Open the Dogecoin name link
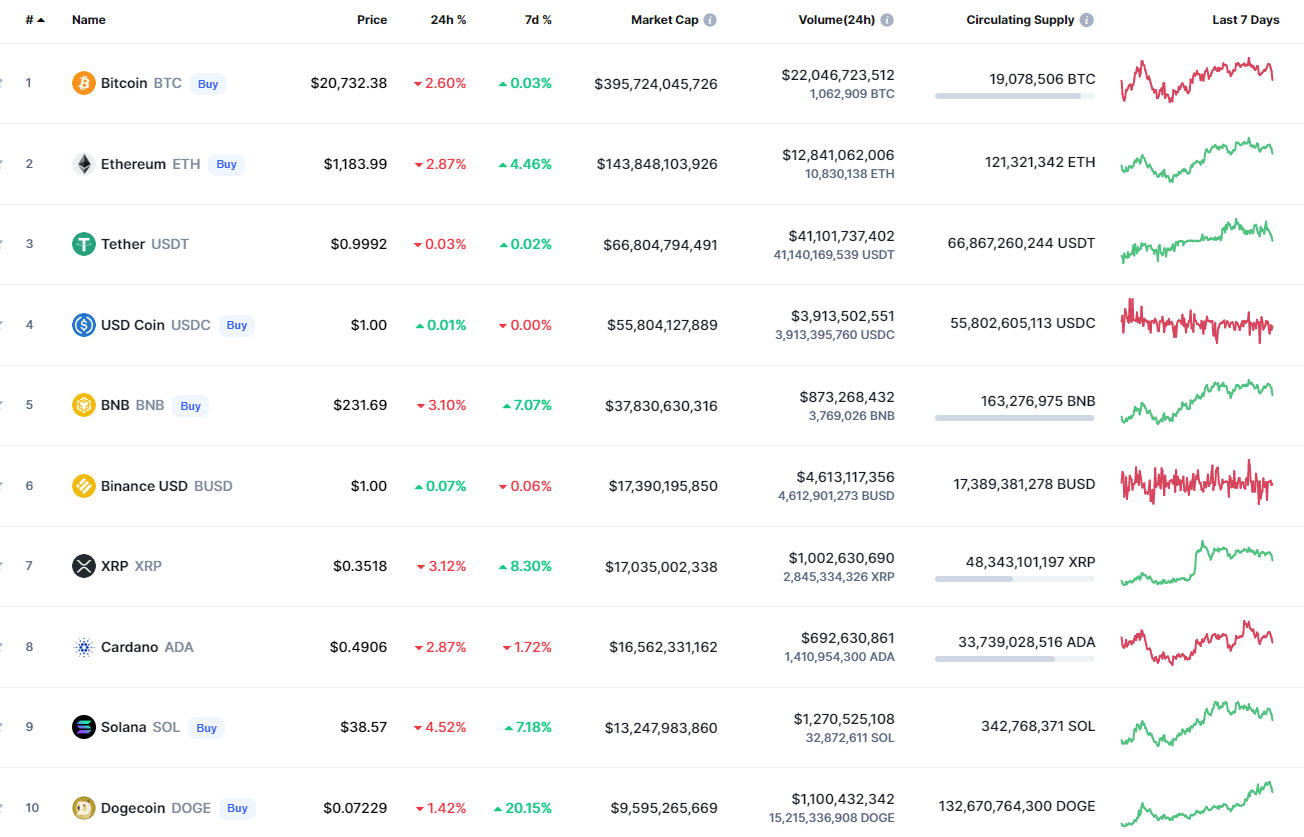 pos(134,808)
